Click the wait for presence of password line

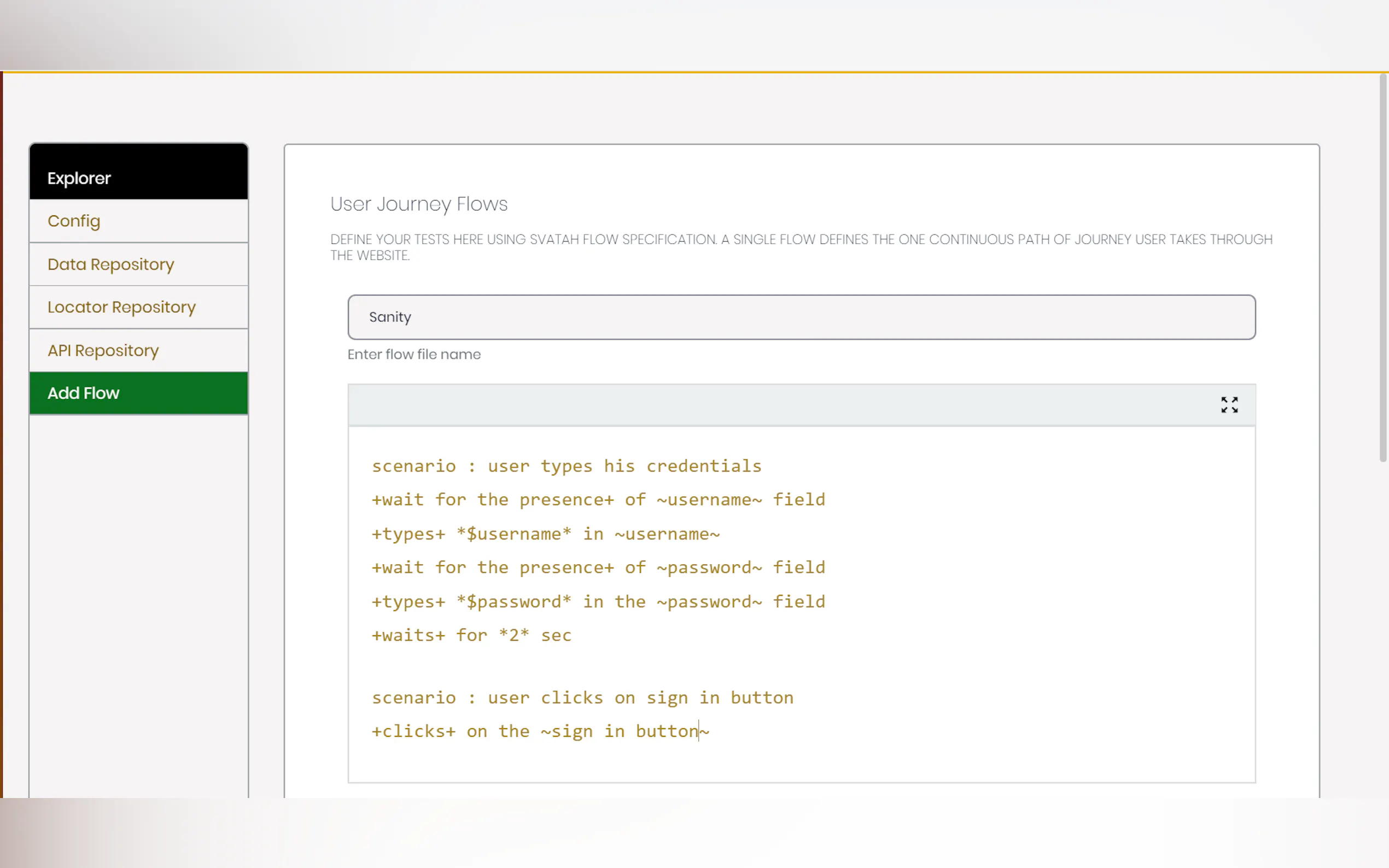(598, 568)
